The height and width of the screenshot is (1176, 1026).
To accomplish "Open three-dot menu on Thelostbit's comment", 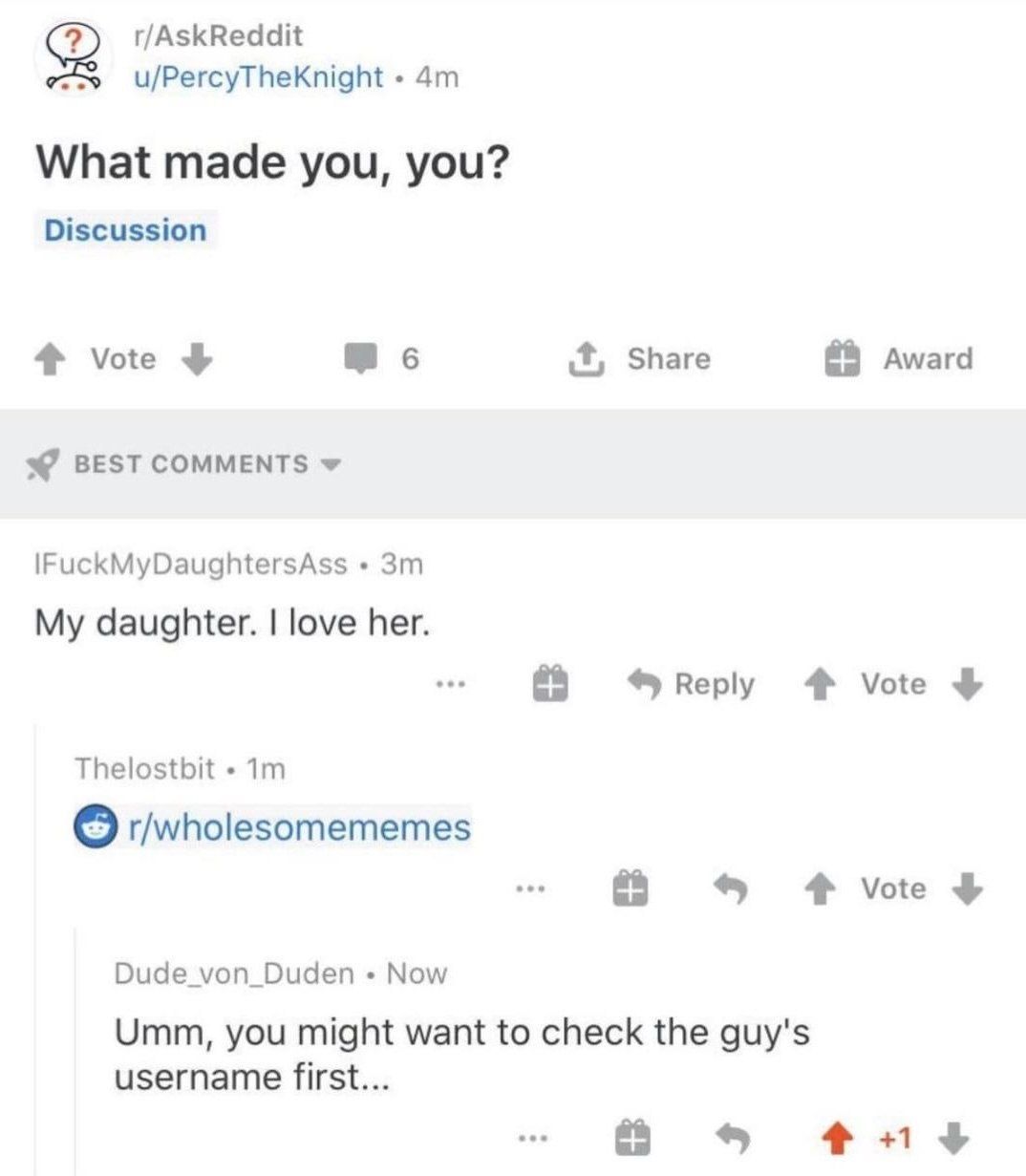I will coord(528,889).
